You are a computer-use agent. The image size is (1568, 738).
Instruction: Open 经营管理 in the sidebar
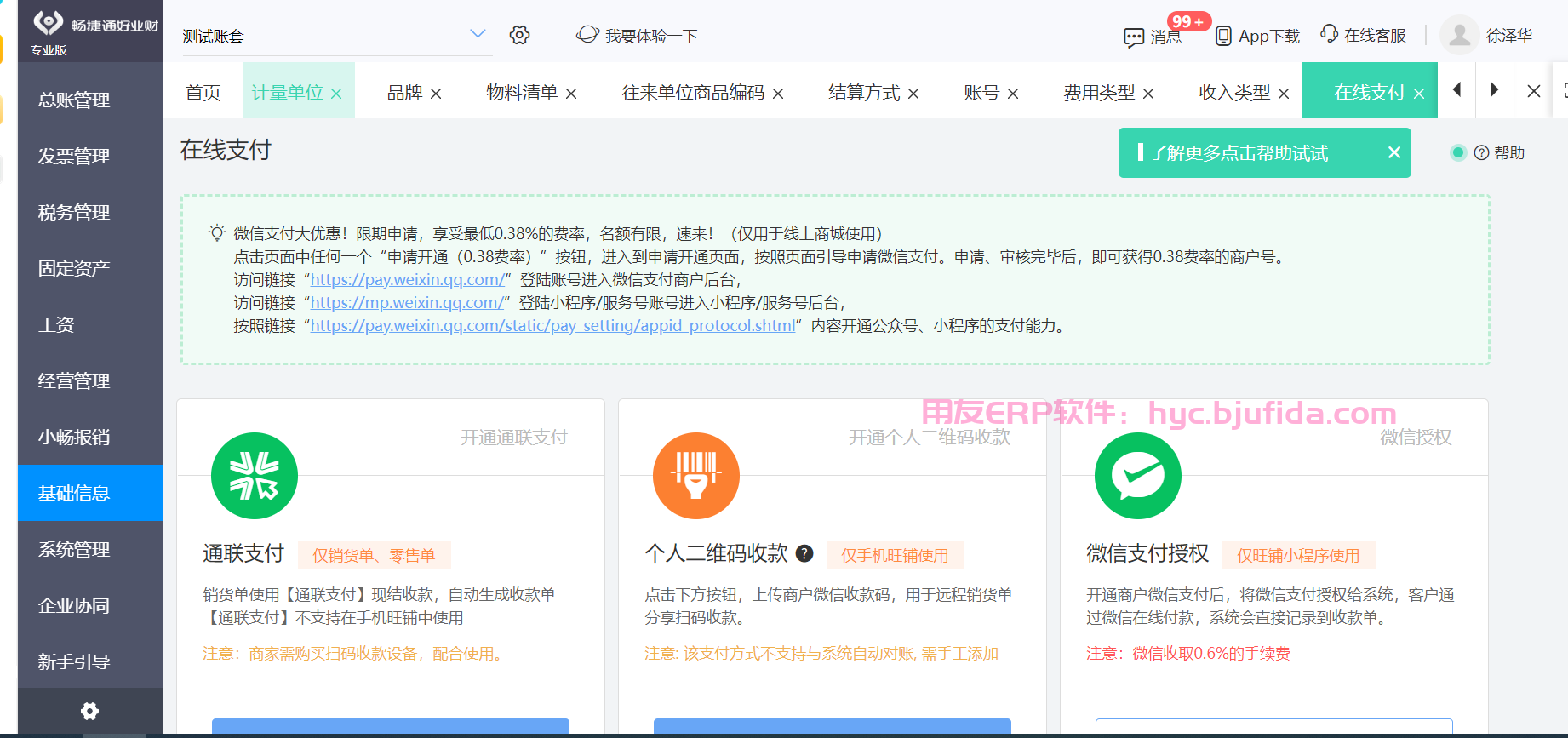[90, 380]
